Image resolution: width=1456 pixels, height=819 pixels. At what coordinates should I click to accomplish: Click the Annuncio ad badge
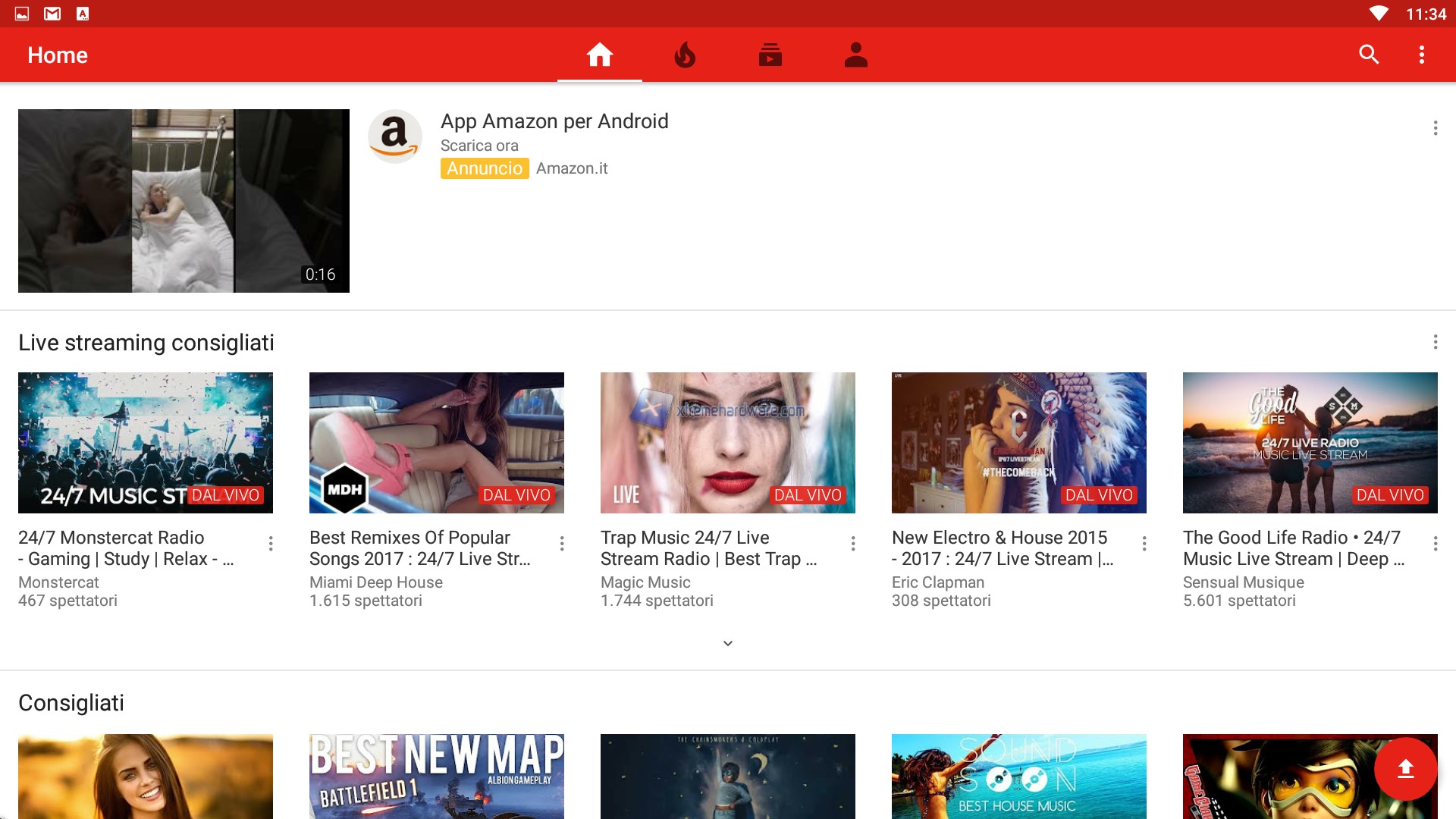[484, 168]
